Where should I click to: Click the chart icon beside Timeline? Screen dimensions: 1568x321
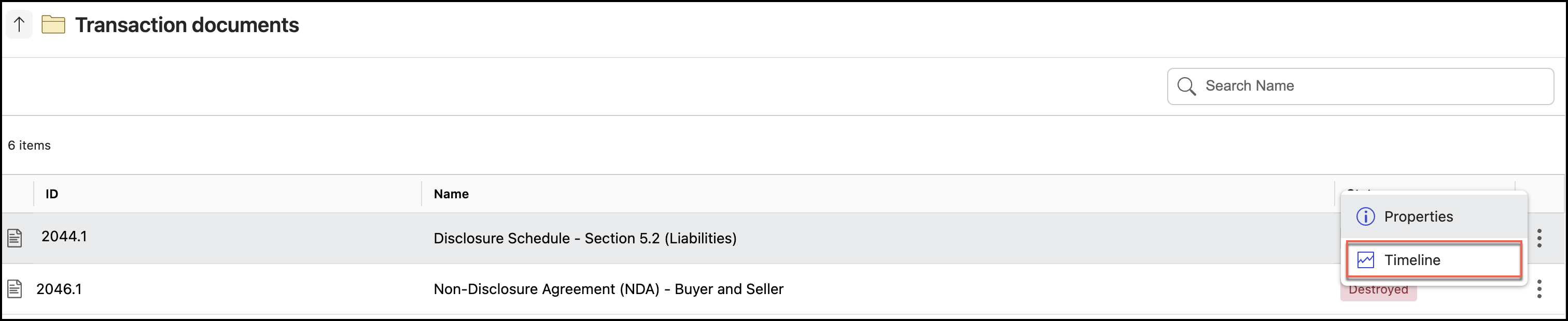coord(1365,260)
